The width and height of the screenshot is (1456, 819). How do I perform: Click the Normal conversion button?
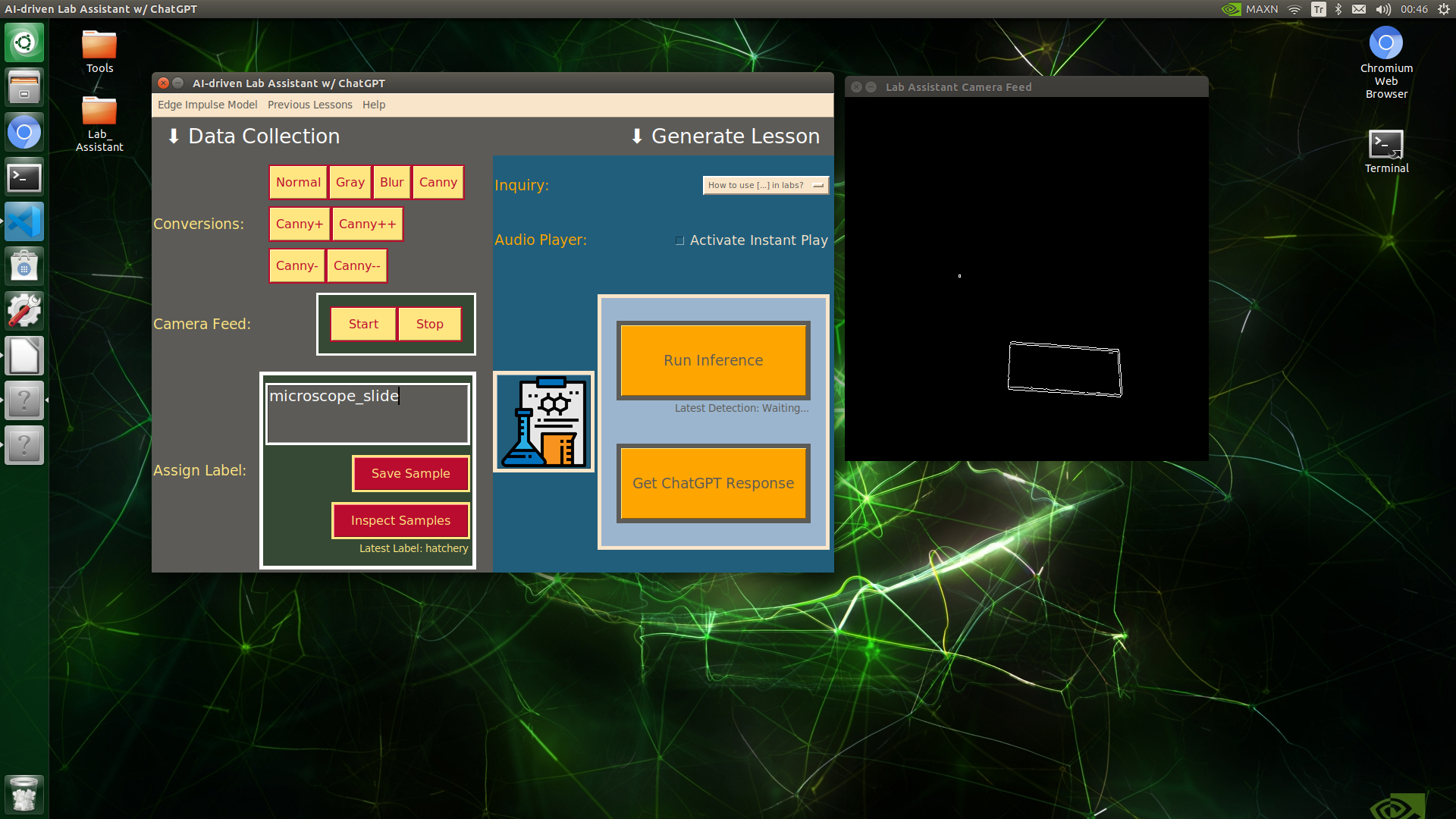[x=297, y=182]
